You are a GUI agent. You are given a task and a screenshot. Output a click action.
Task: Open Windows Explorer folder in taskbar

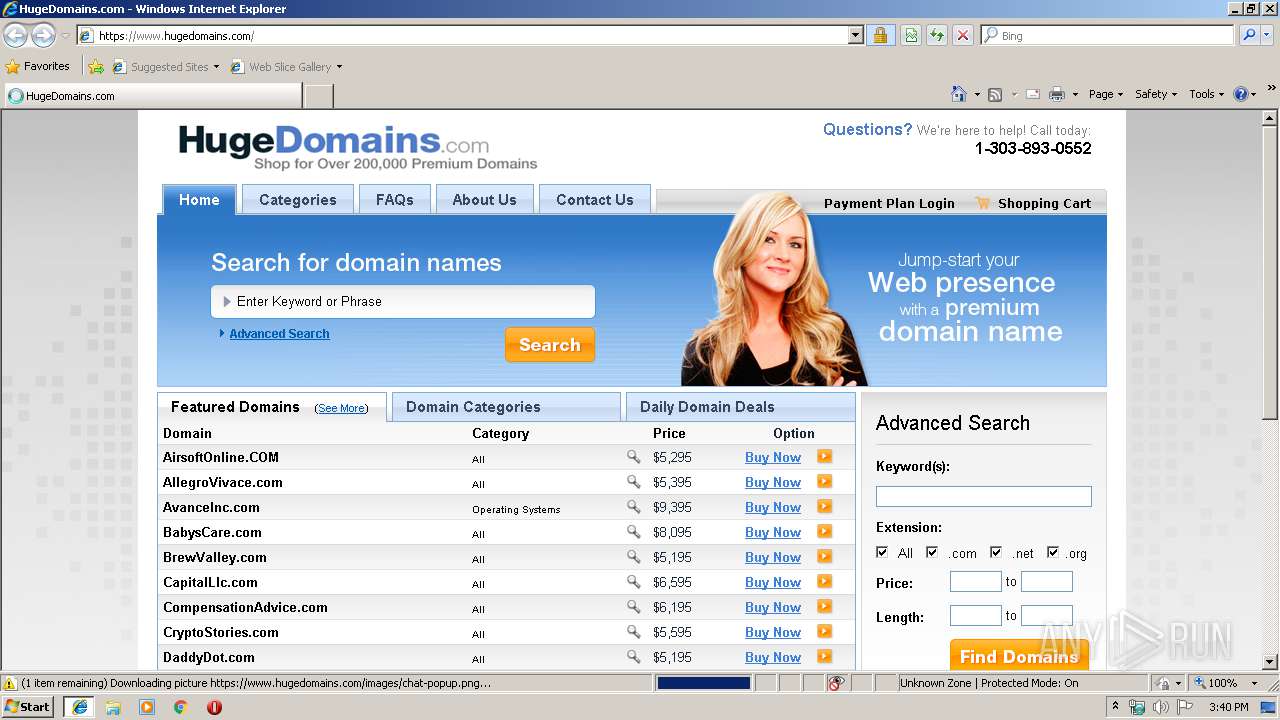pyautogui.click(x=113, y=707)
